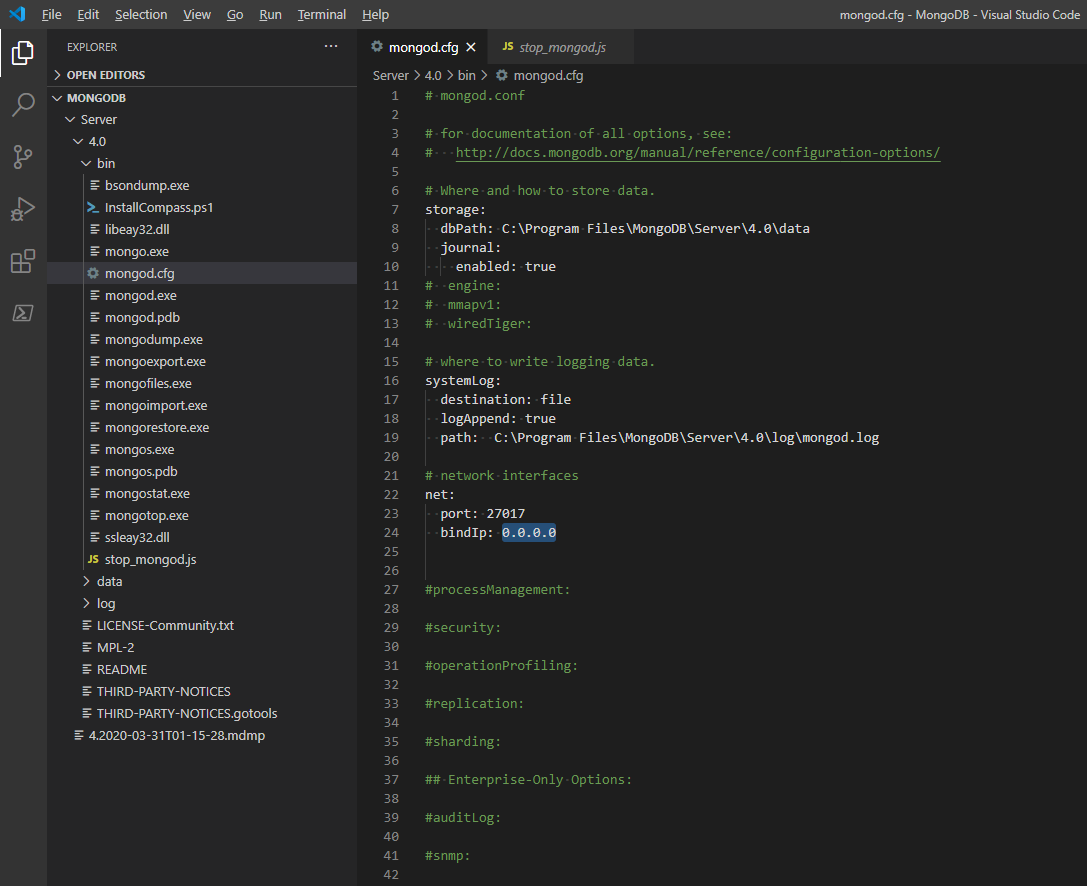Select mongos.exe in the file tree
Screen dimensions: 1087x886
click(202, 449)
